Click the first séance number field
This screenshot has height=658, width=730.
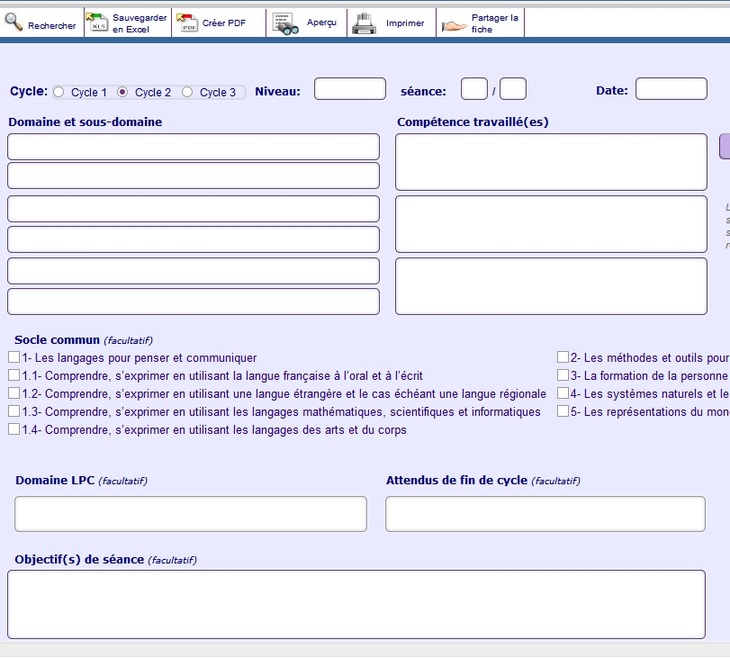coord(474,88)
